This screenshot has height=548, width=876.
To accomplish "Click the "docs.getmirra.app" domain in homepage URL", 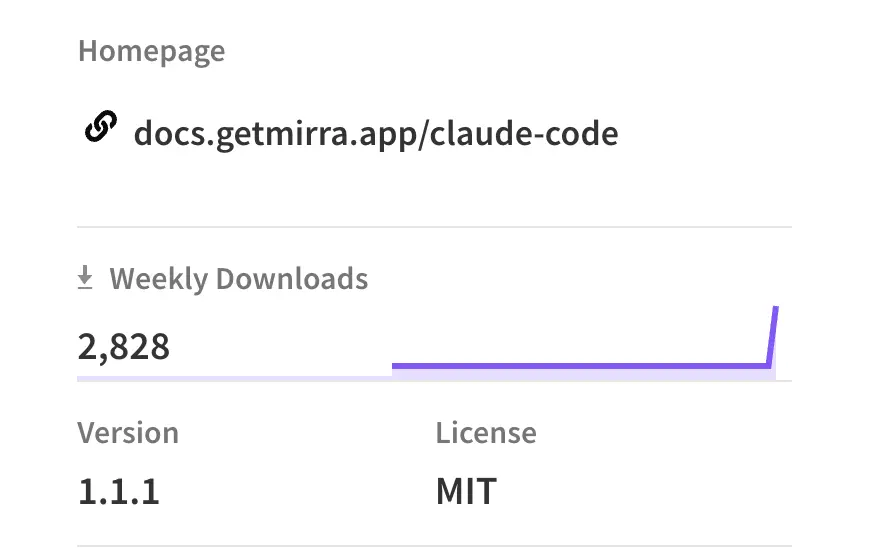I will [x=275, y=133].
